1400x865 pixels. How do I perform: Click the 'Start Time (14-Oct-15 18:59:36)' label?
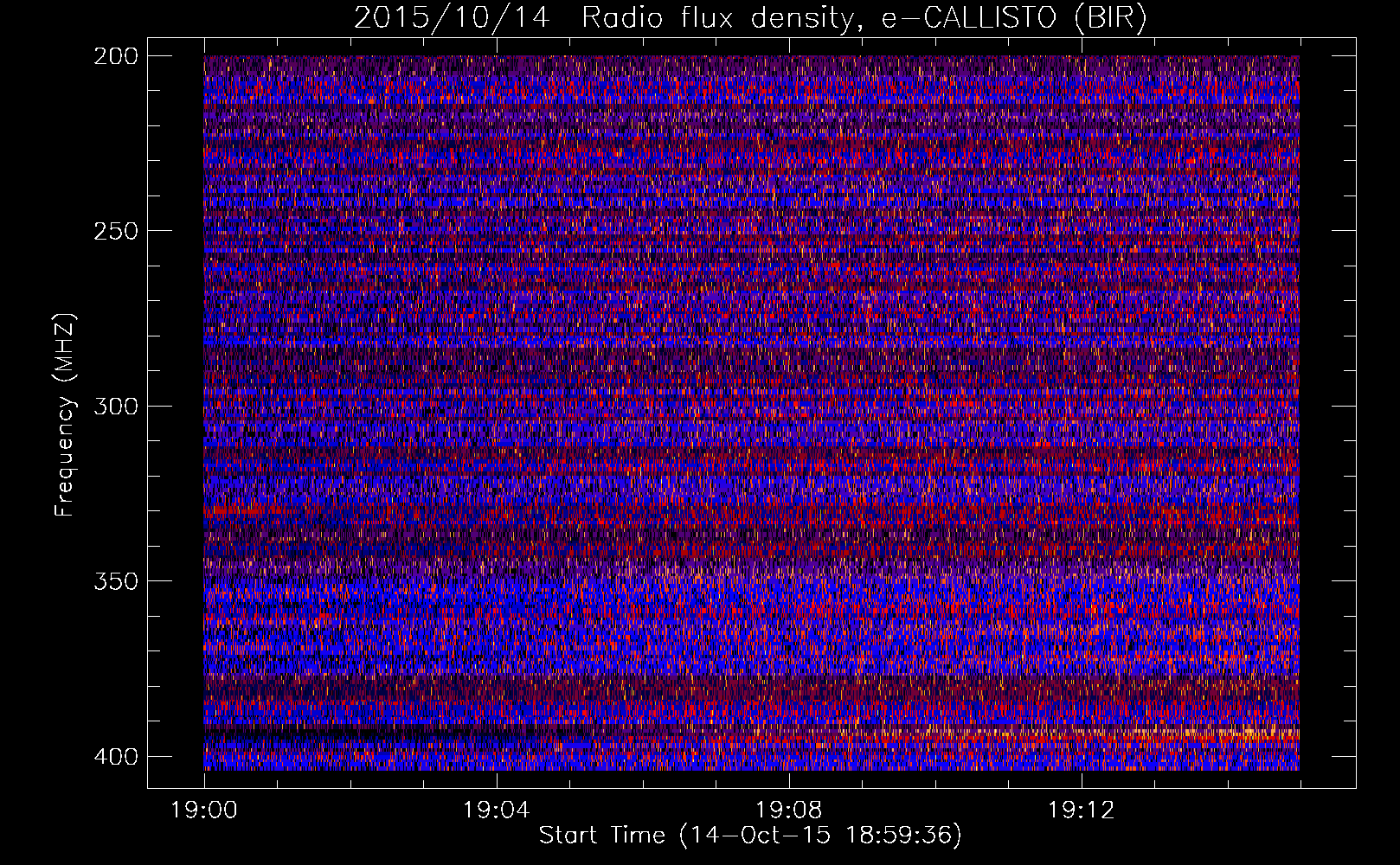tap(750, 836)
